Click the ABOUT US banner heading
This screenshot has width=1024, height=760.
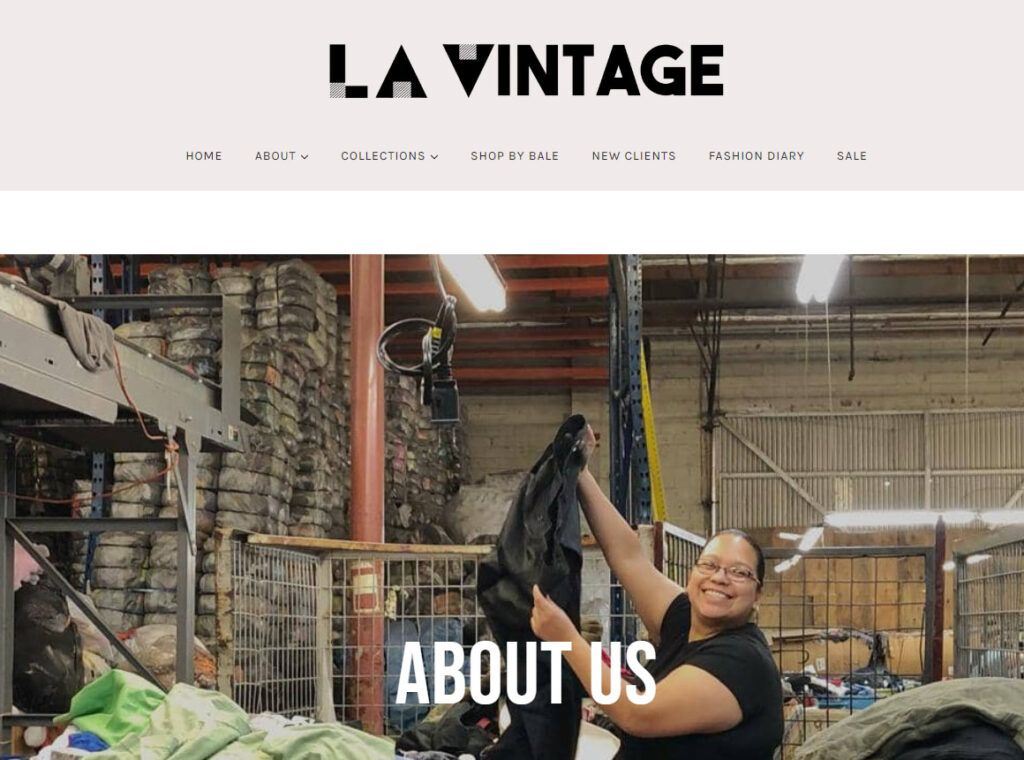click(x=526, y=673)
